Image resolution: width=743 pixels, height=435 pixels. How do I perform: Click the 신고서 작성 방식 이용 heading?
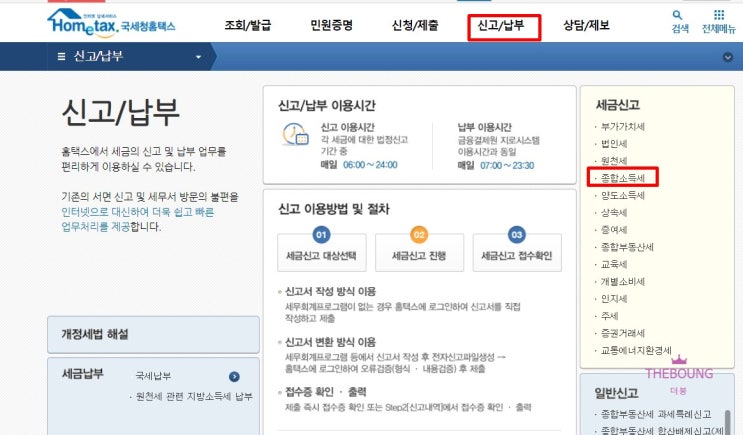tap(330, 291)
